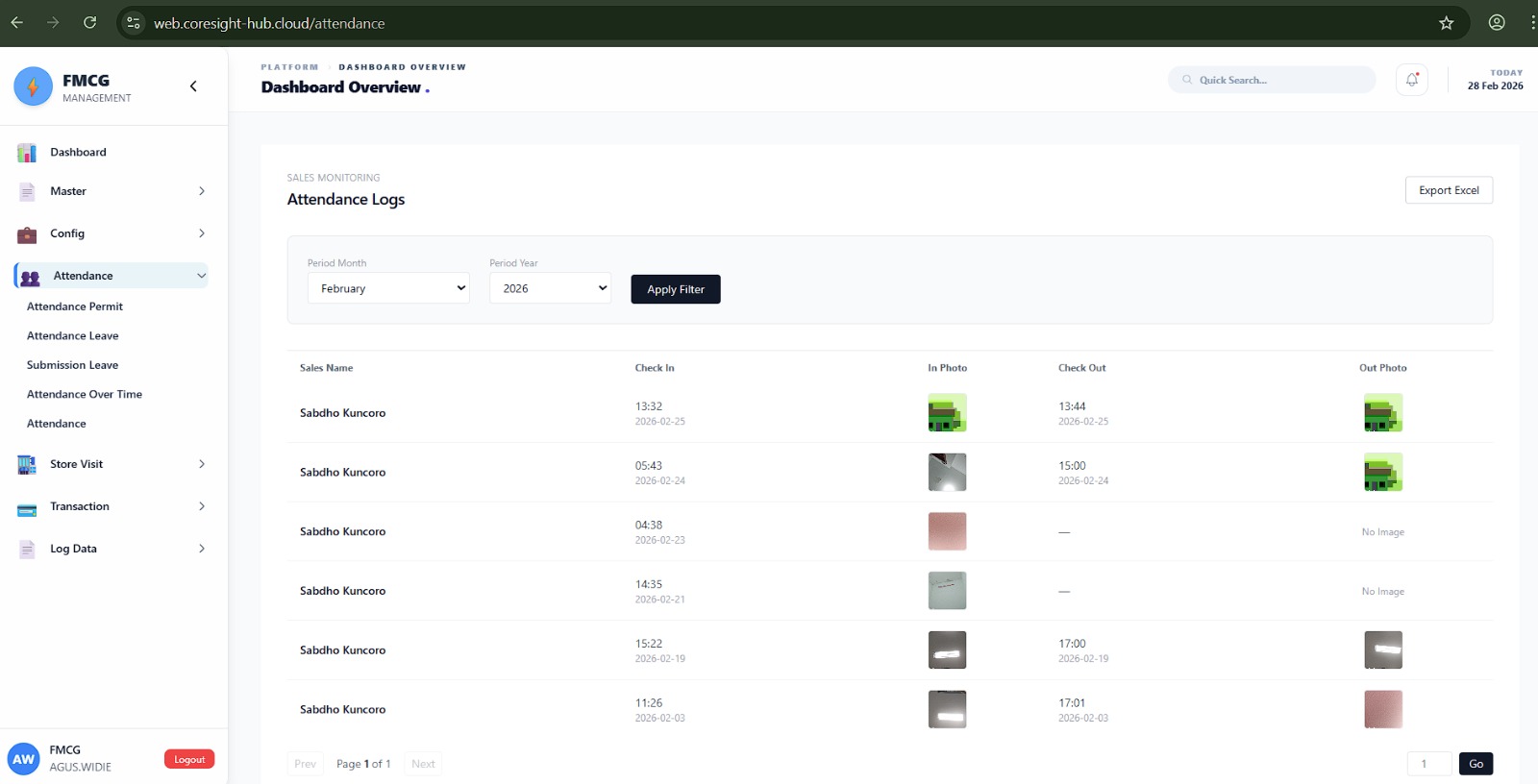Click the Apply Filter button
Image resolution: width=1538 pixels, height=784 pixels.
pyautogui.click(x=675, y=289)
